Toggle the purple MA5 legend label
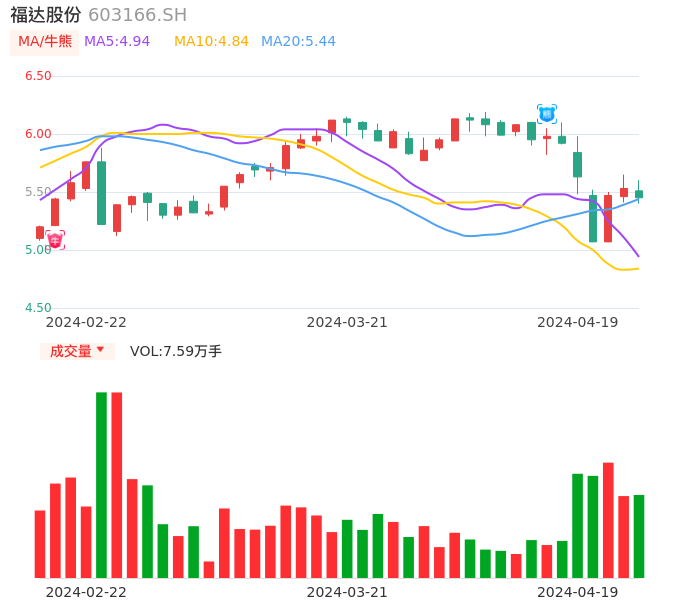Screen dimensions: 686x606 (117, 42)
